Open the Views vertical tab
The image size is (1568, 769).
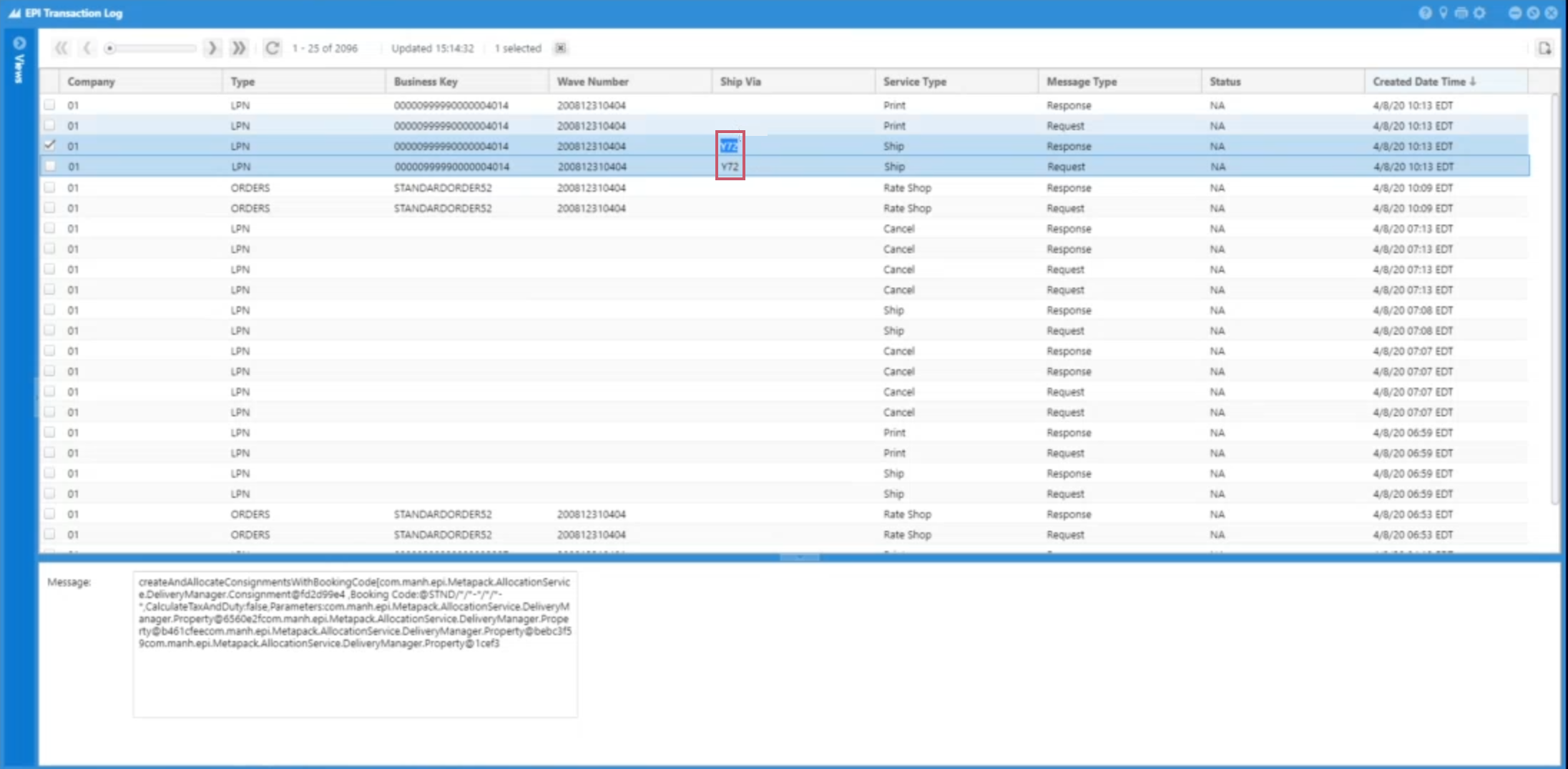point(19,69)
